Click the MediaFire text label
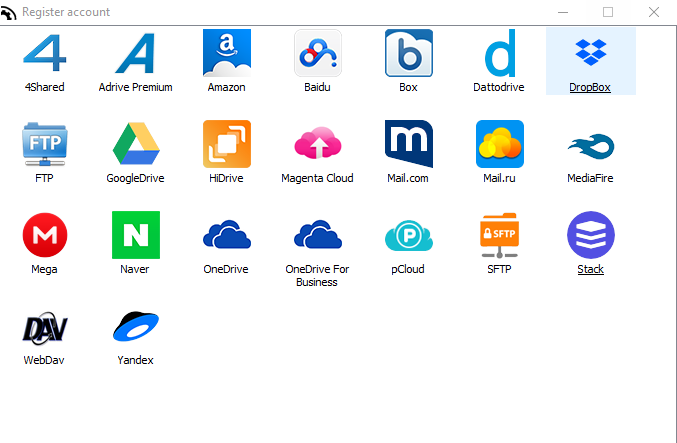This screenshot has height=443, width=677. [x=590, y=178]
